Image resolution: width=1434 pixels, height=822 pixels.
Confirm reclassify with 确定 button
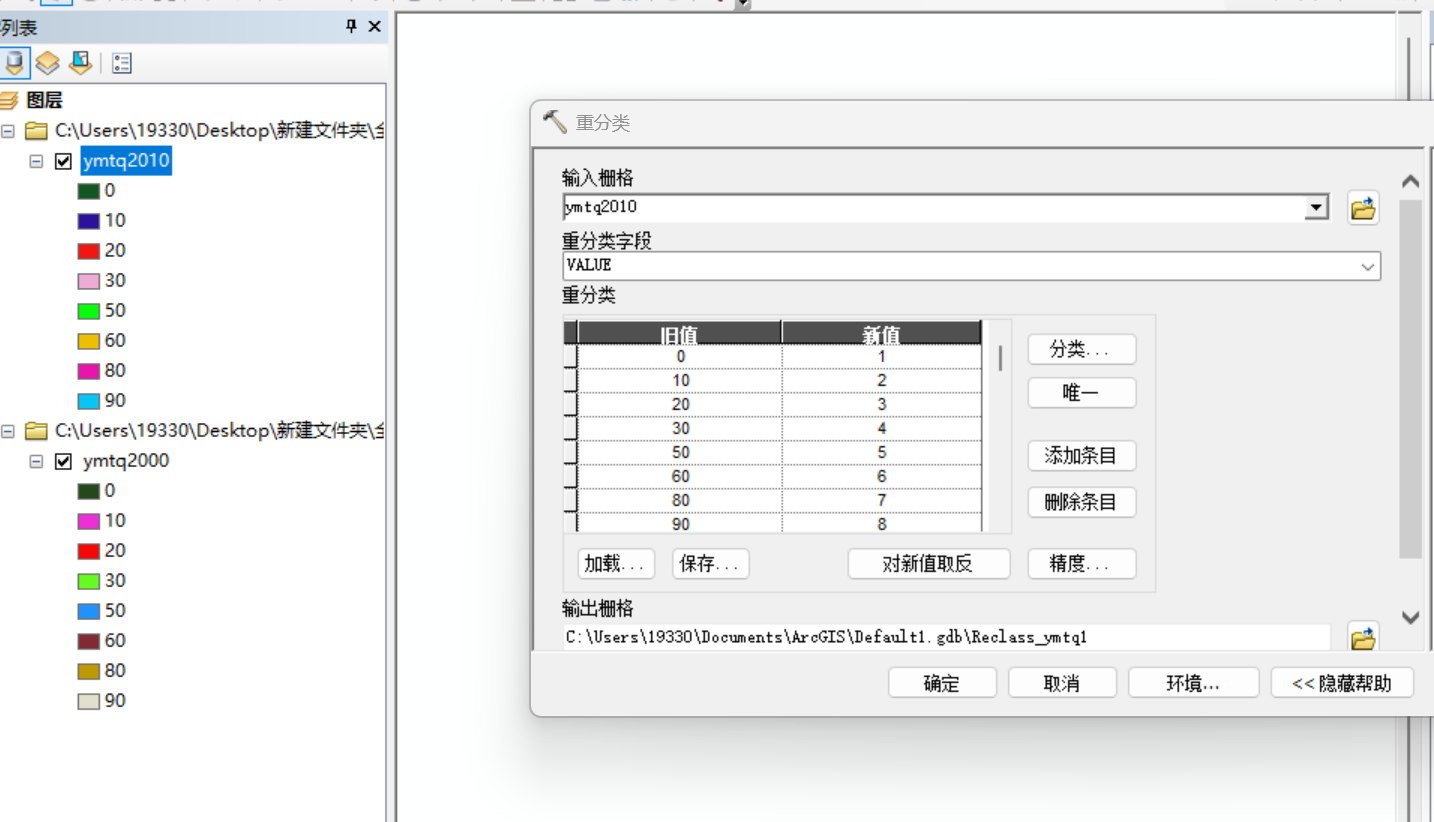(942, 683)
